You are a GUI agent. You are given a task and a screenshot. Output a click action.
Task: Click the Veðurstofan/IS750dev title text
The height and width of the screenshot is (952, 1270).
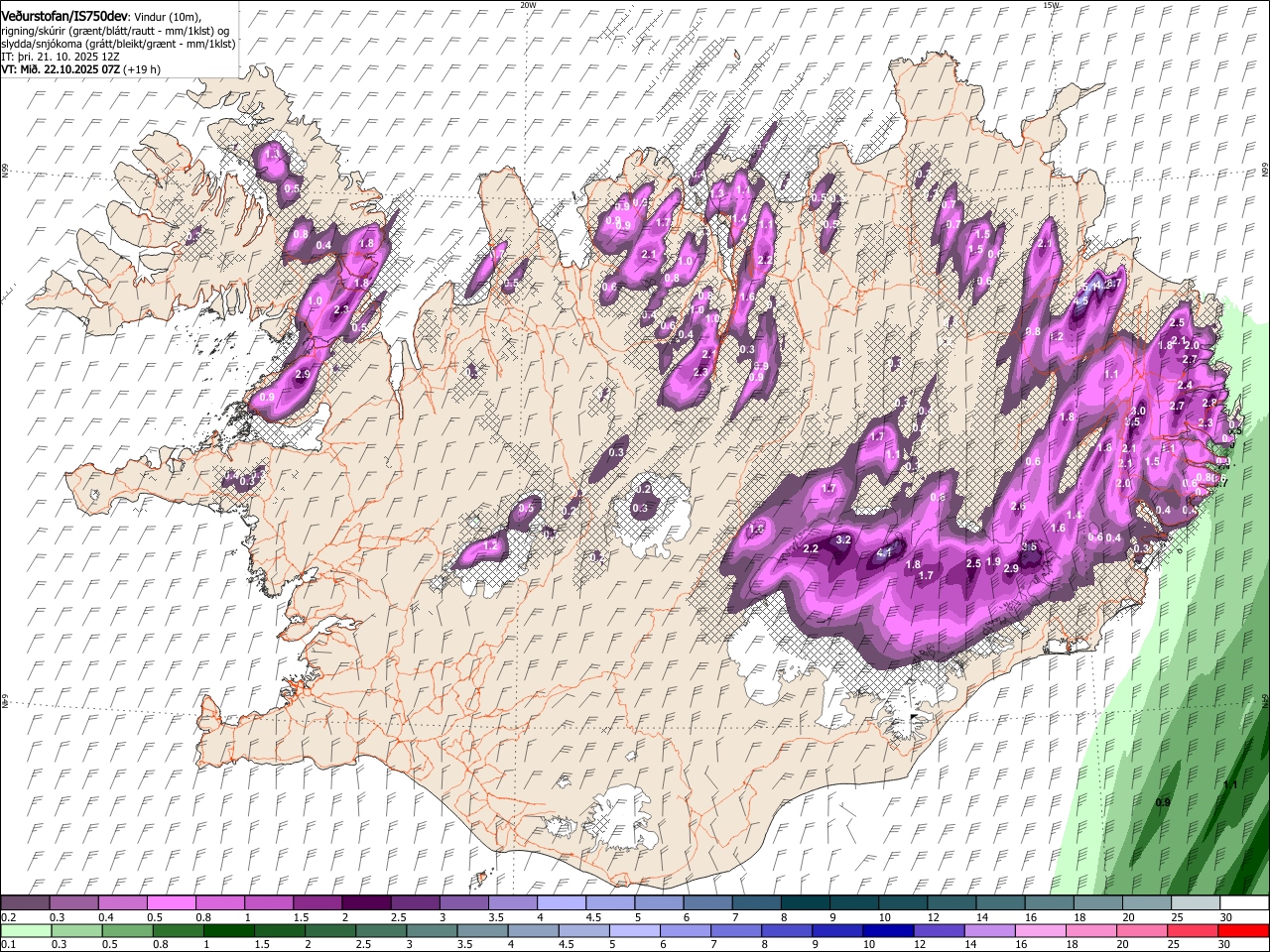click(x=65, y=16)
